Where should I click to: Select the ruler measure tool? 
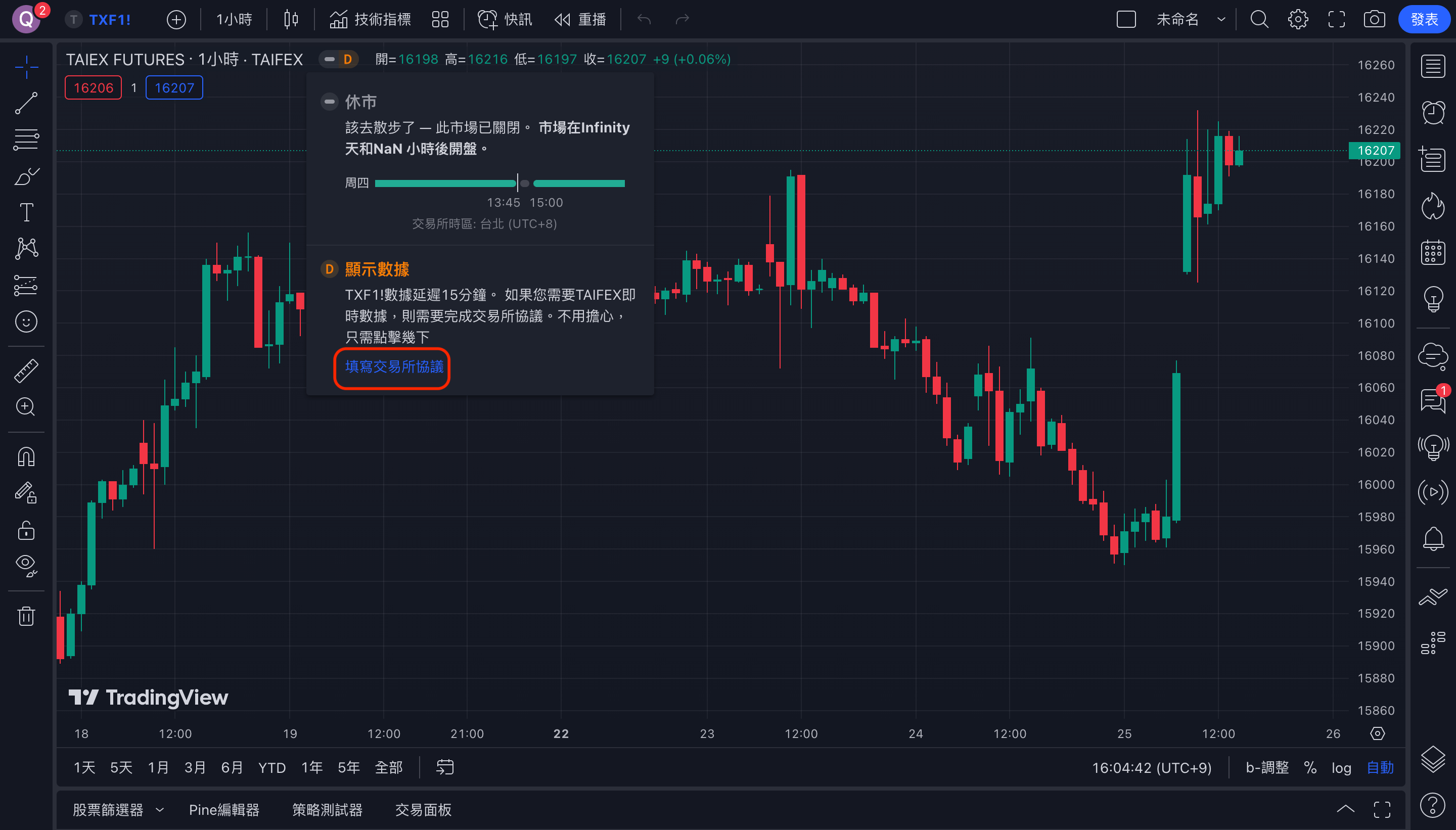coord(26,371)
